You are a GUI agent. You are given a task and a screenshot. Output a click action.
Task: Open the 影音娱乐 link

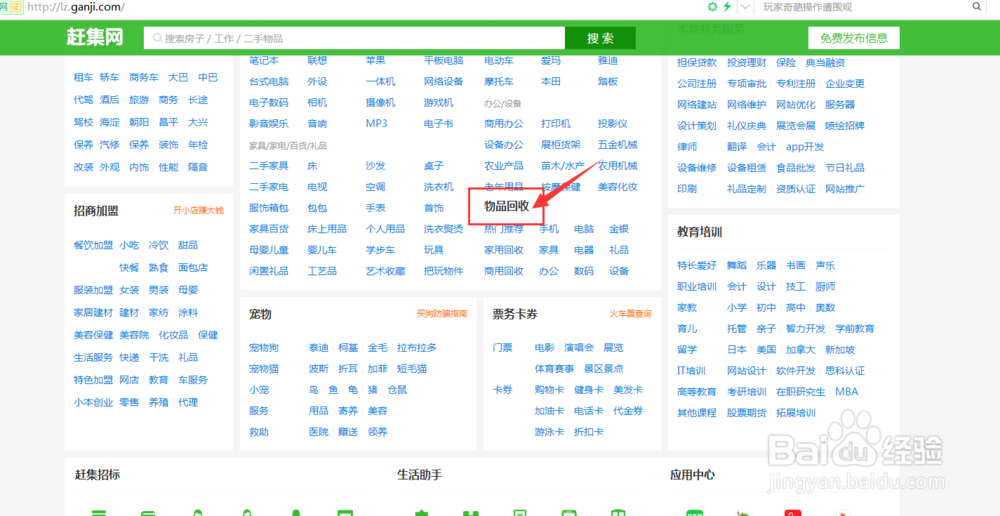(269, 124)
